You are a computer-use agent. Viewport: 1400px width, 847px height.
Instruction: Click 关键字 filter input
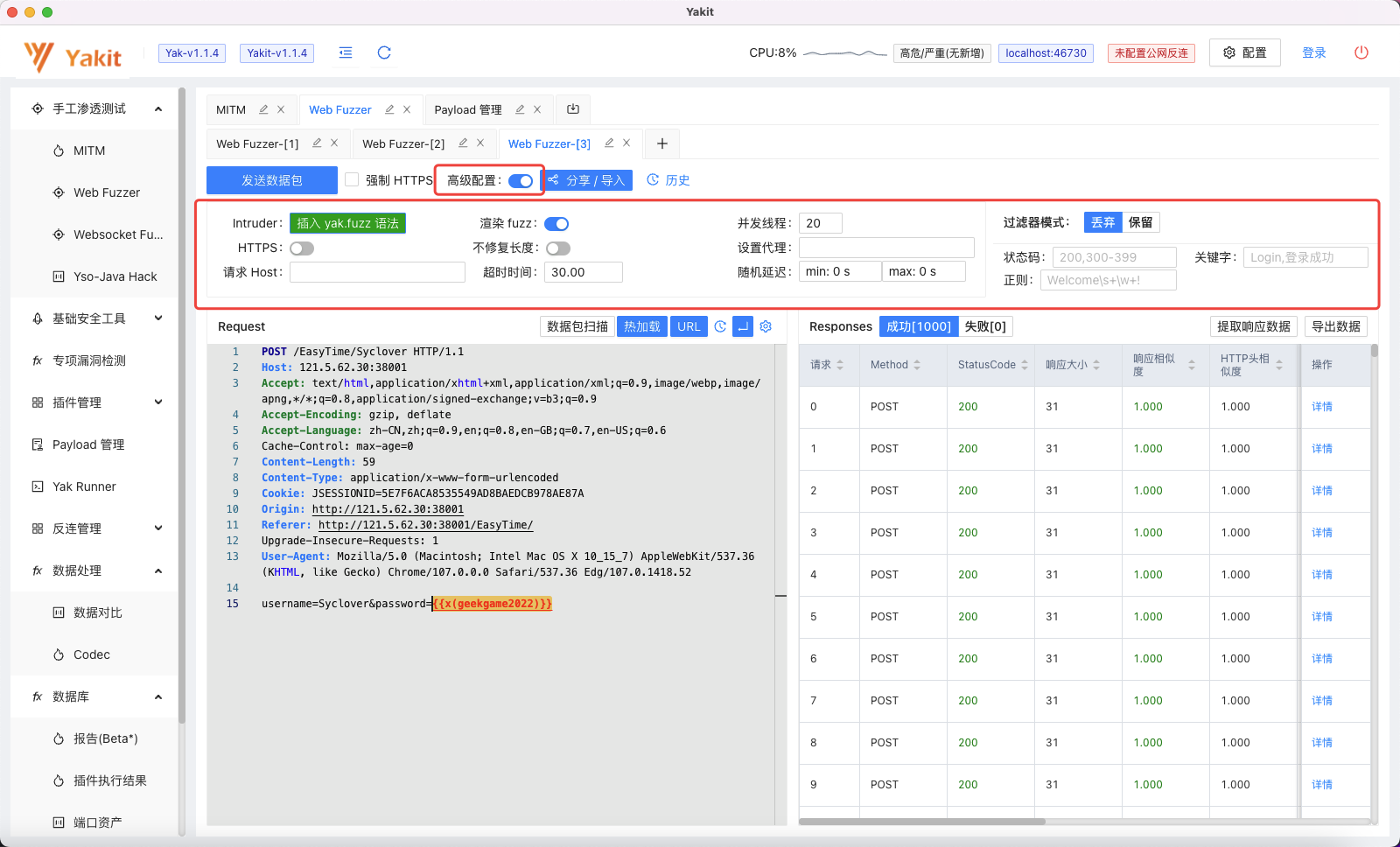click(1305, 257)
